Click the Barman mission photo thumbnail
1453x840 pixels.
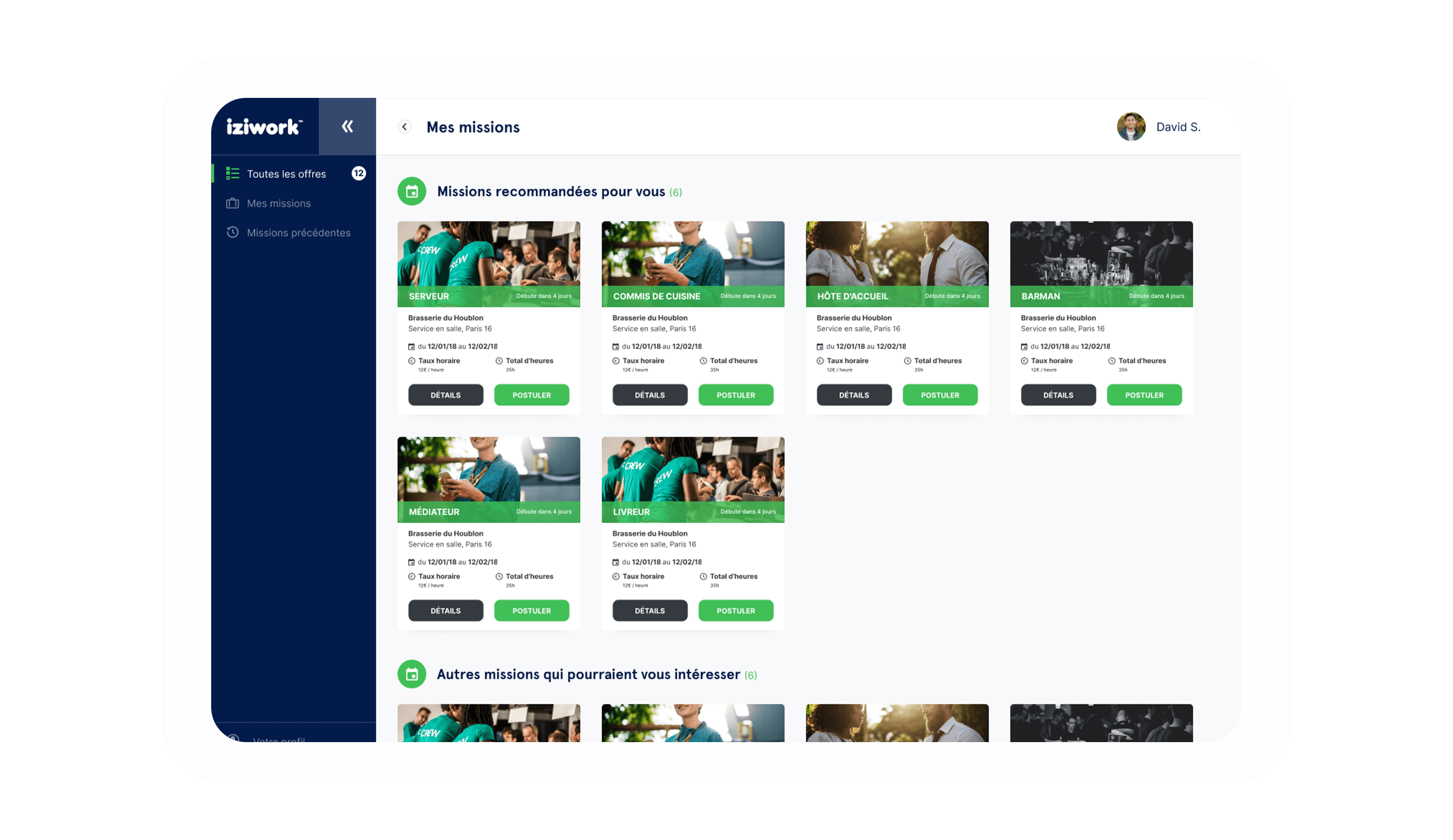click(x=1101, y=254)
